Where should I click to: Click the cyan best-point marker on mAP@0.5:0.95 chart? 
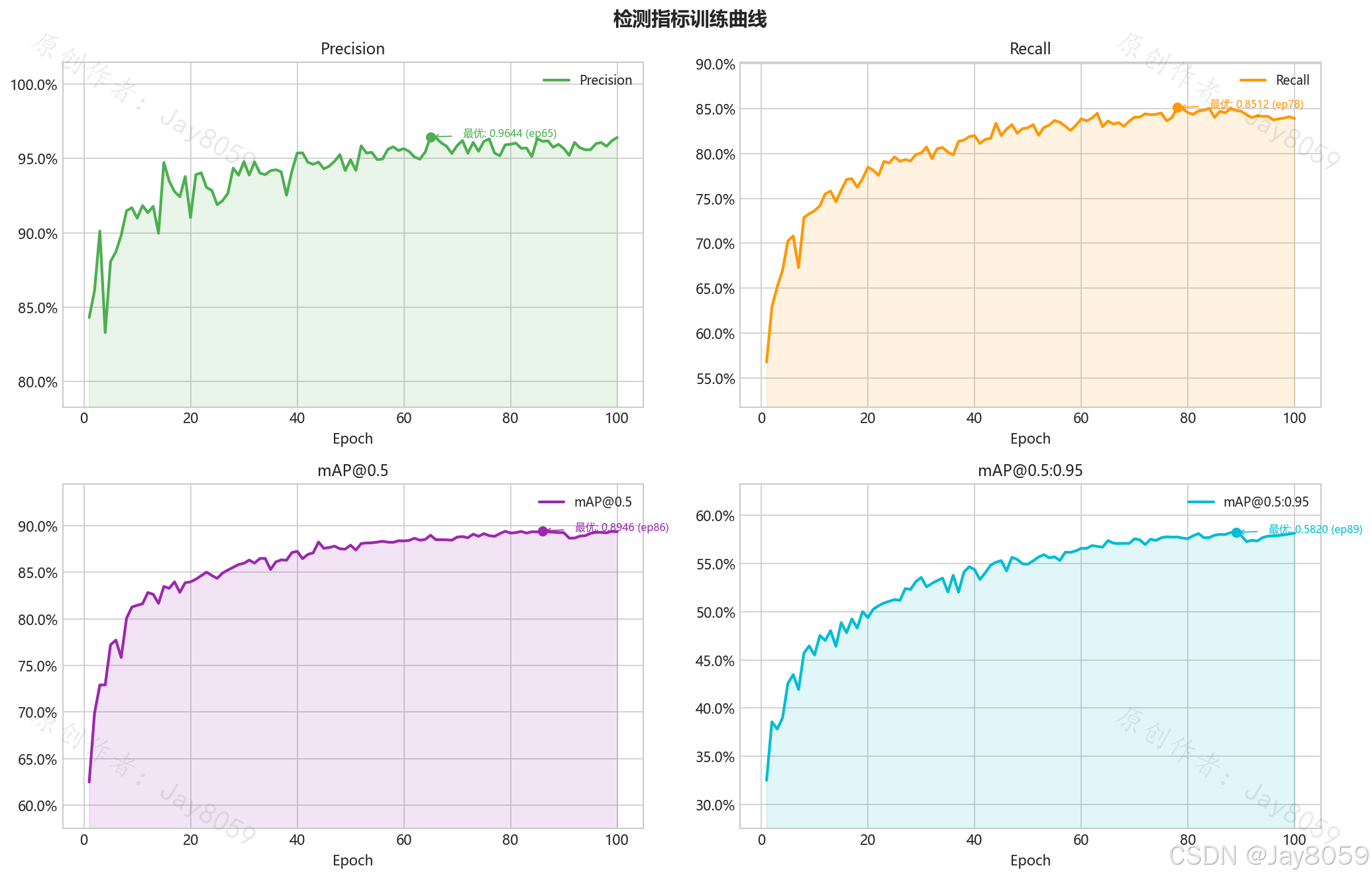tap(1236, 532)
